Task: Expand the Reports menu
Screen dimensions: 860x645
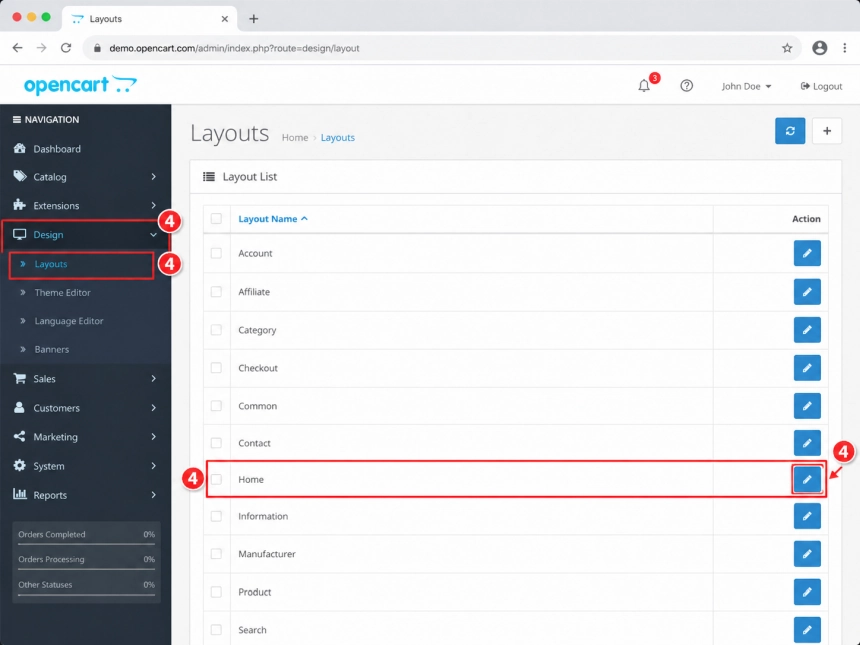Action: pos(85,495)
